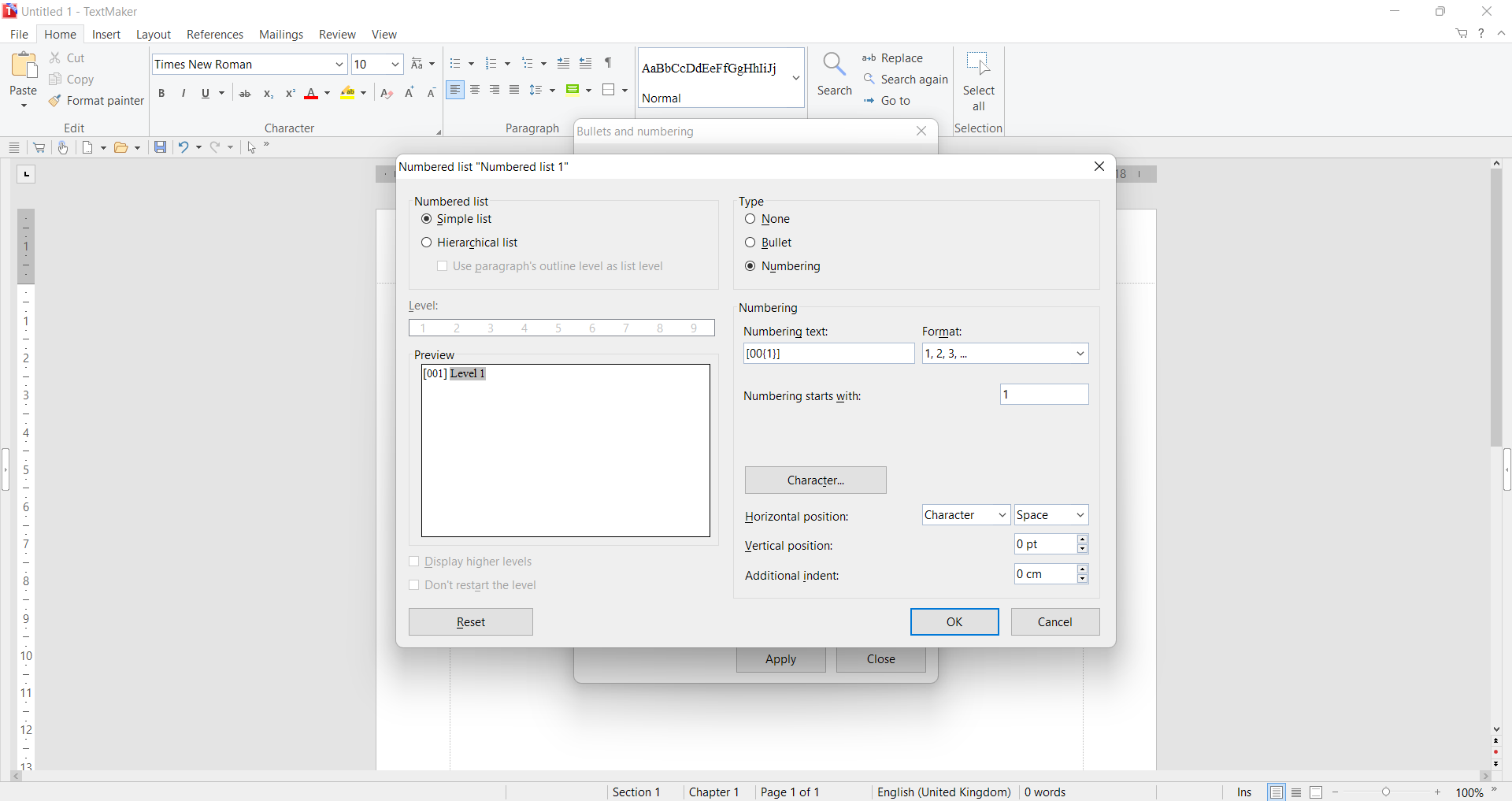Center align the paragraph
The image size is (1512, 801).
pos(476,91)
